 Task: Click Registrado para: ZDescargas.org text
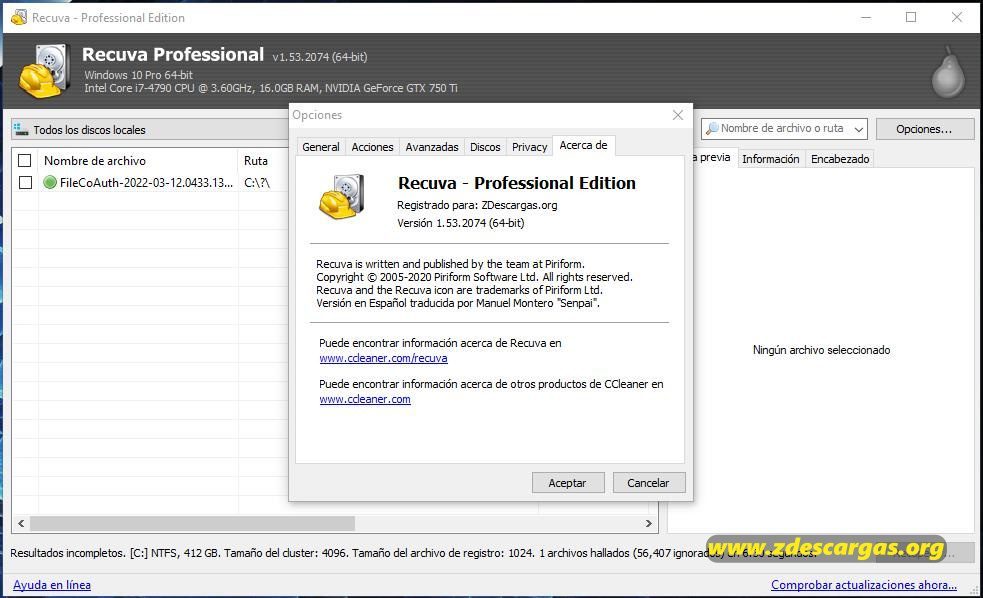click(x=477, y=205)
